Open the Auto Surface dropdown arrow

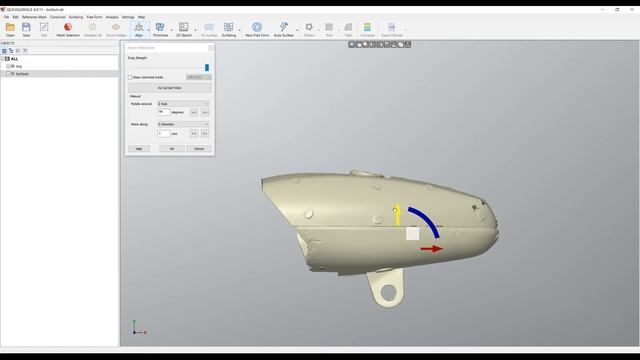297,30
